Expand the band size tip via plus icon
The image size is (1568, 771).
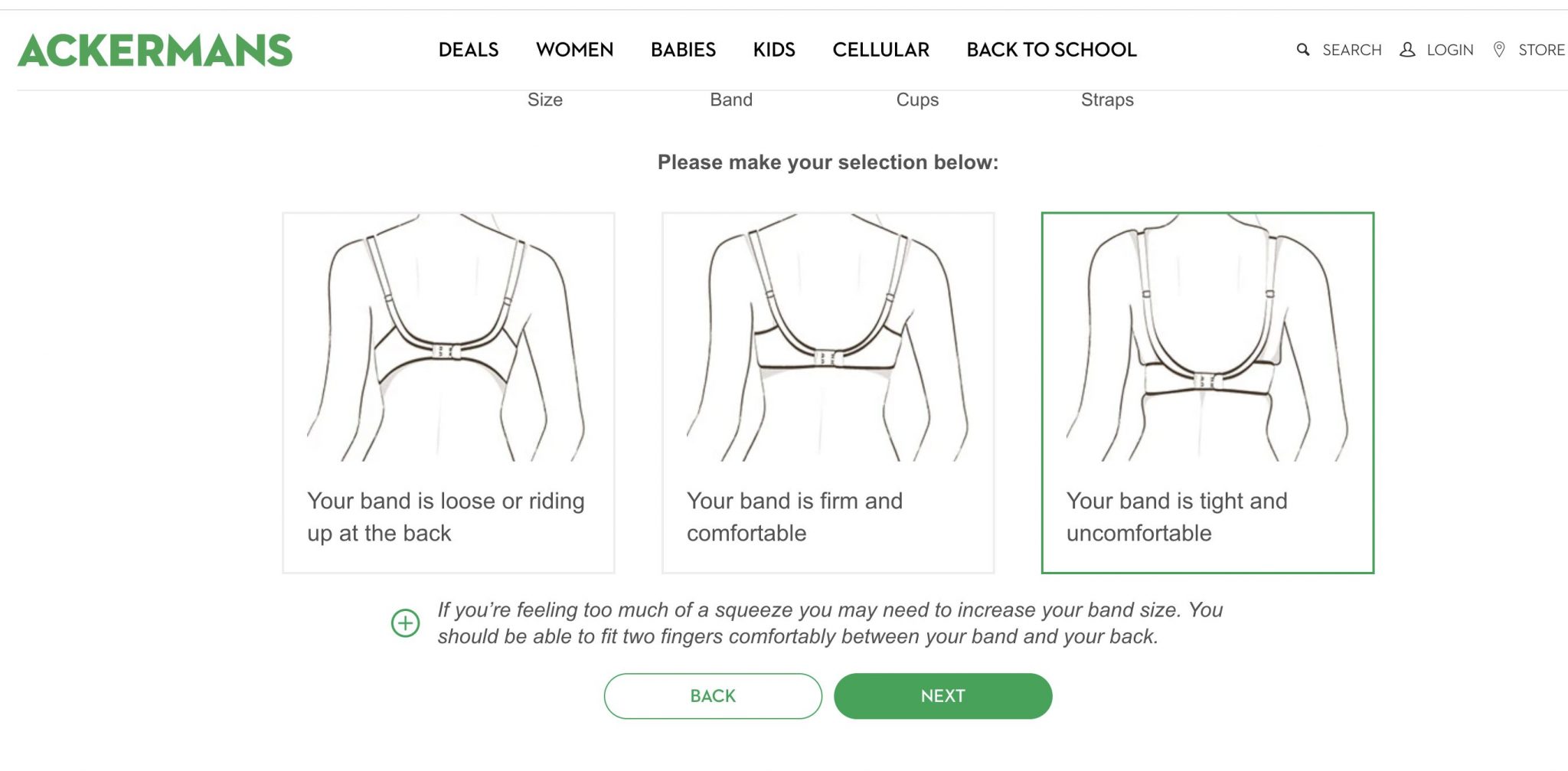click(405, 622)
